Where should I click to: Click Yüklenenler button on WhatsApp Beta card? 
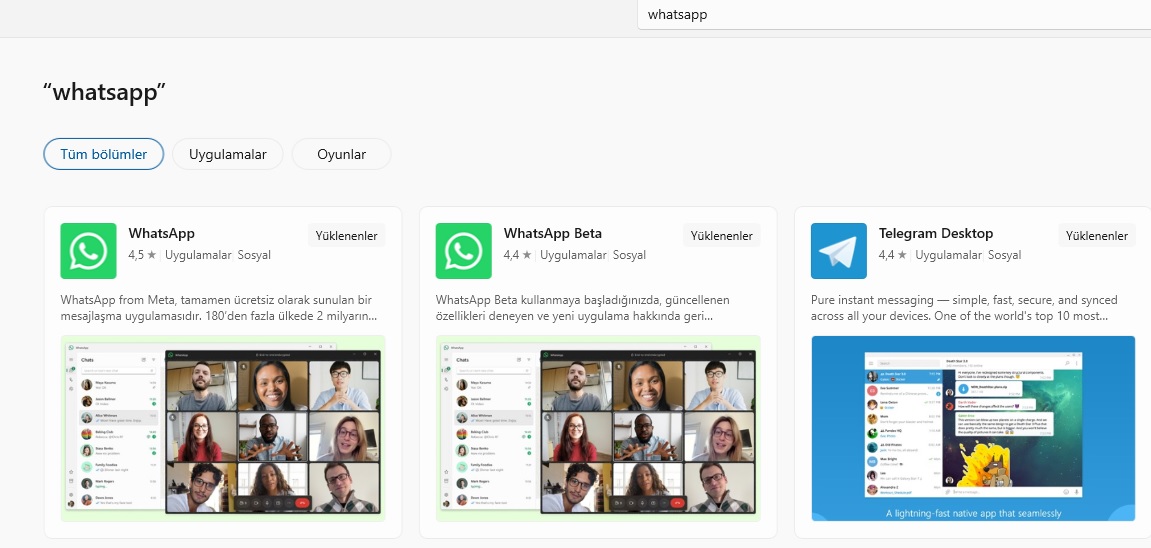click(722, 235)
